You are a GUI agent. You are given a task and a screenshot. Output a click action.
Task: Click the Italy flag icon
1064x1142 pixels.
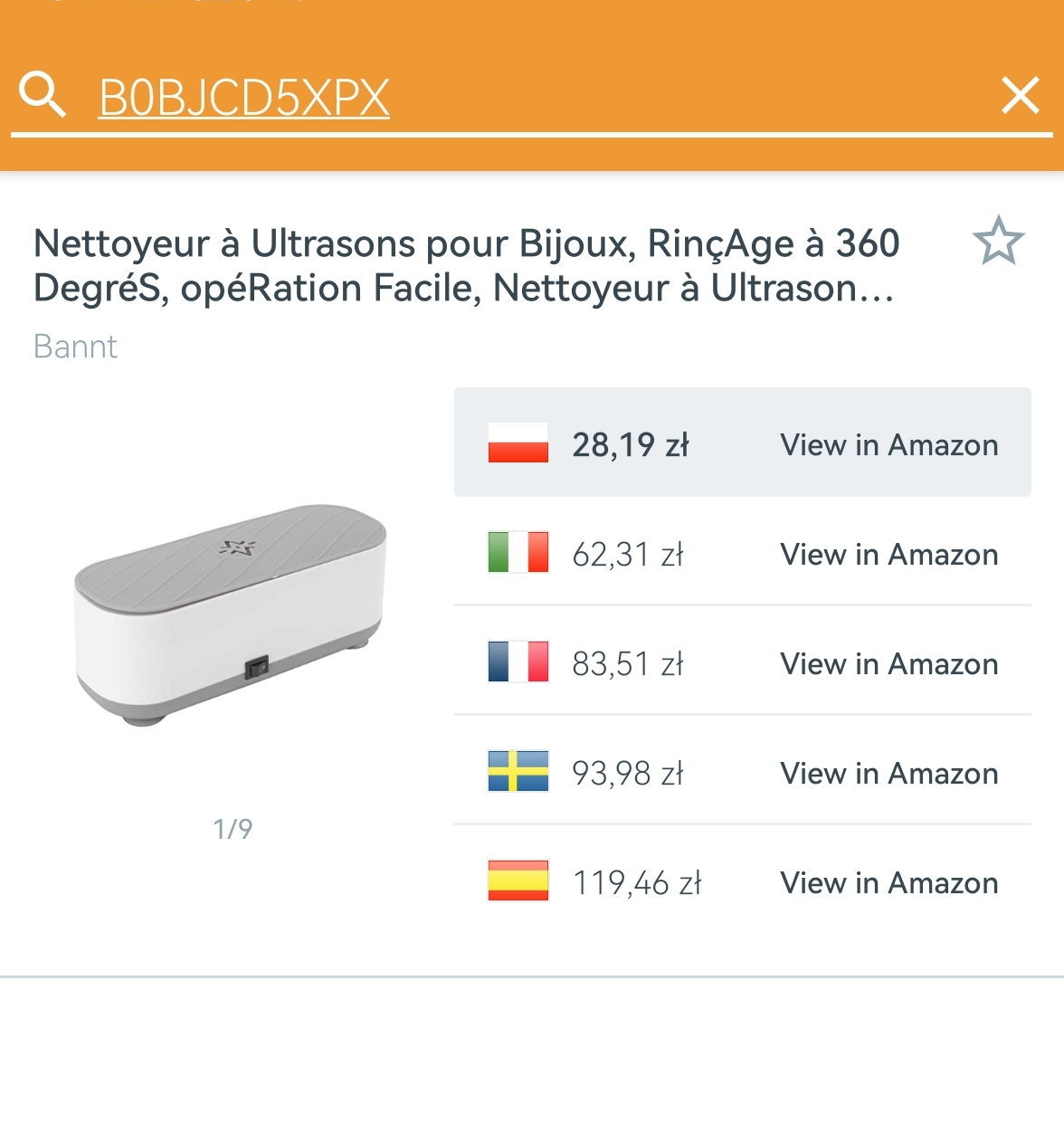pyautogui.click(x=518, y=553)
